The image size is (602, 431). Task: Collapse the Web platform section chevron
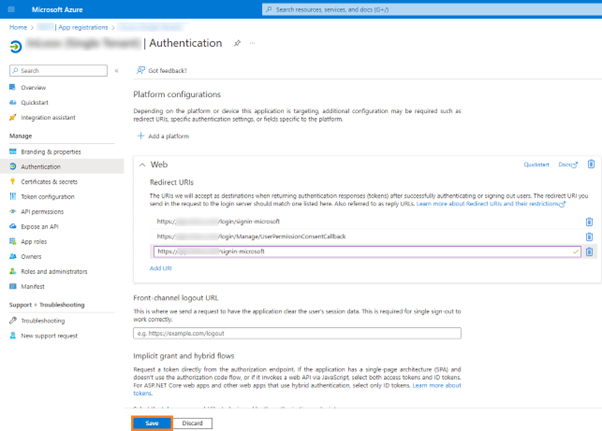[x=142, y=165]
